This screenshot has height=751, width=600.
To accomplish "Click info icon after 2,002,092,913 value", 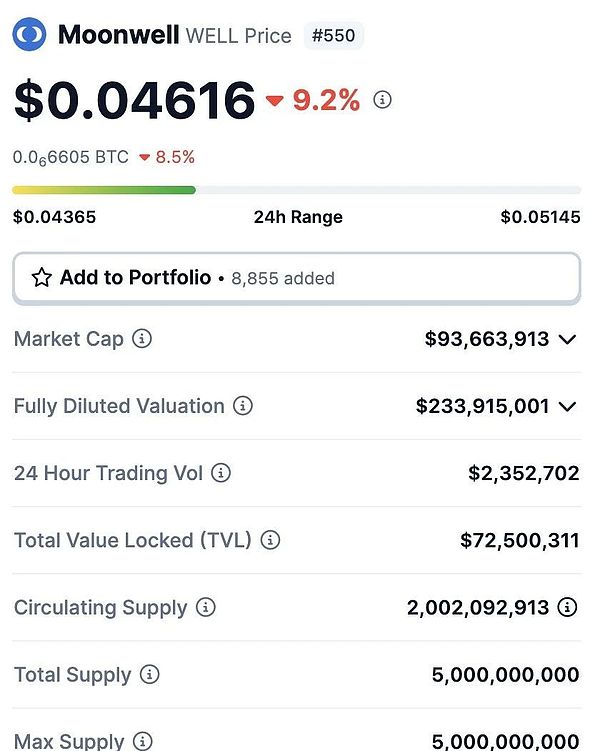I will 567,607.
